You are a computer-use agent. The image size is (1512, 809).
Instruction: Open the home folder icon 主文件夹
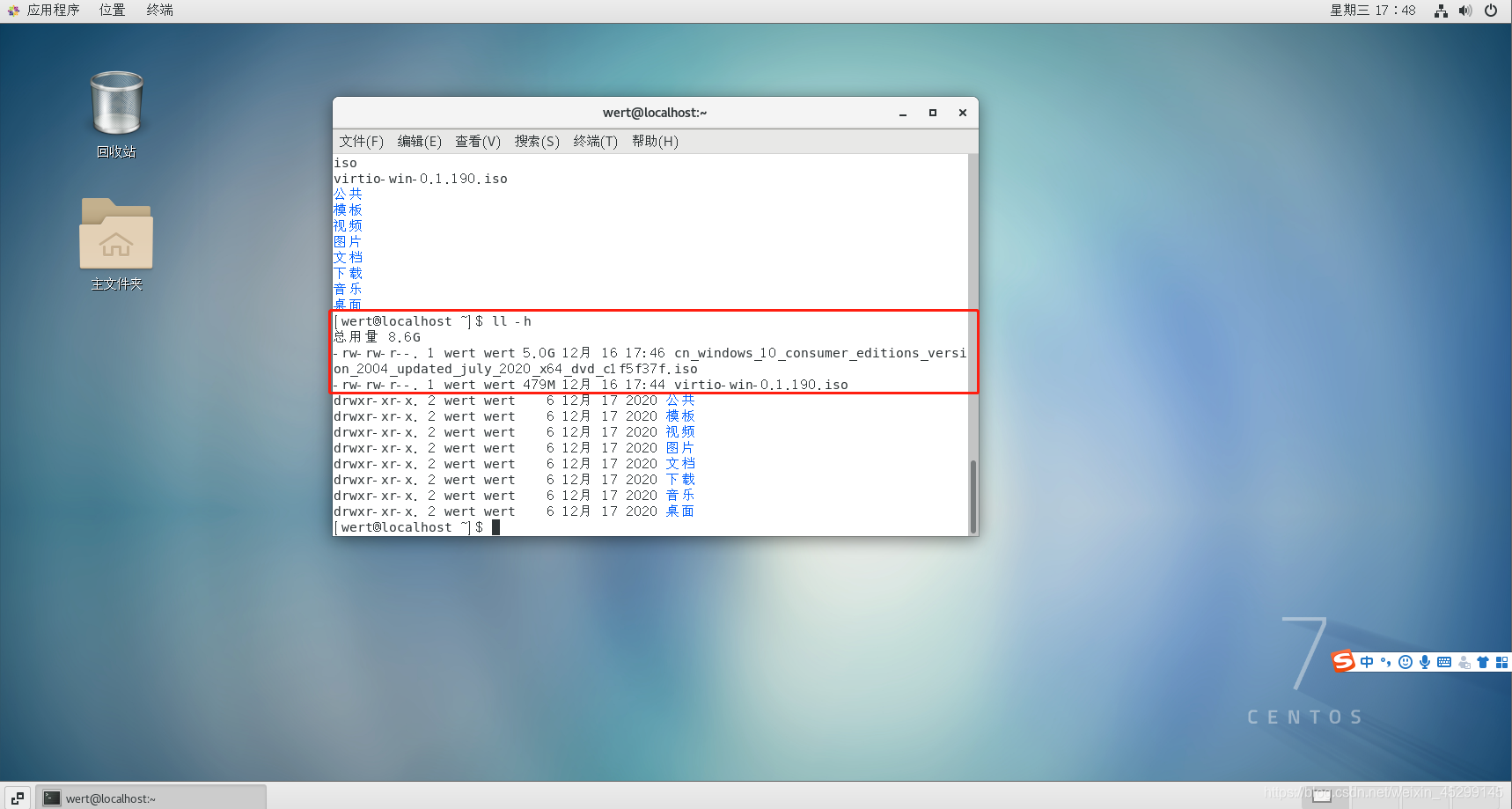[x=116, y=244]
